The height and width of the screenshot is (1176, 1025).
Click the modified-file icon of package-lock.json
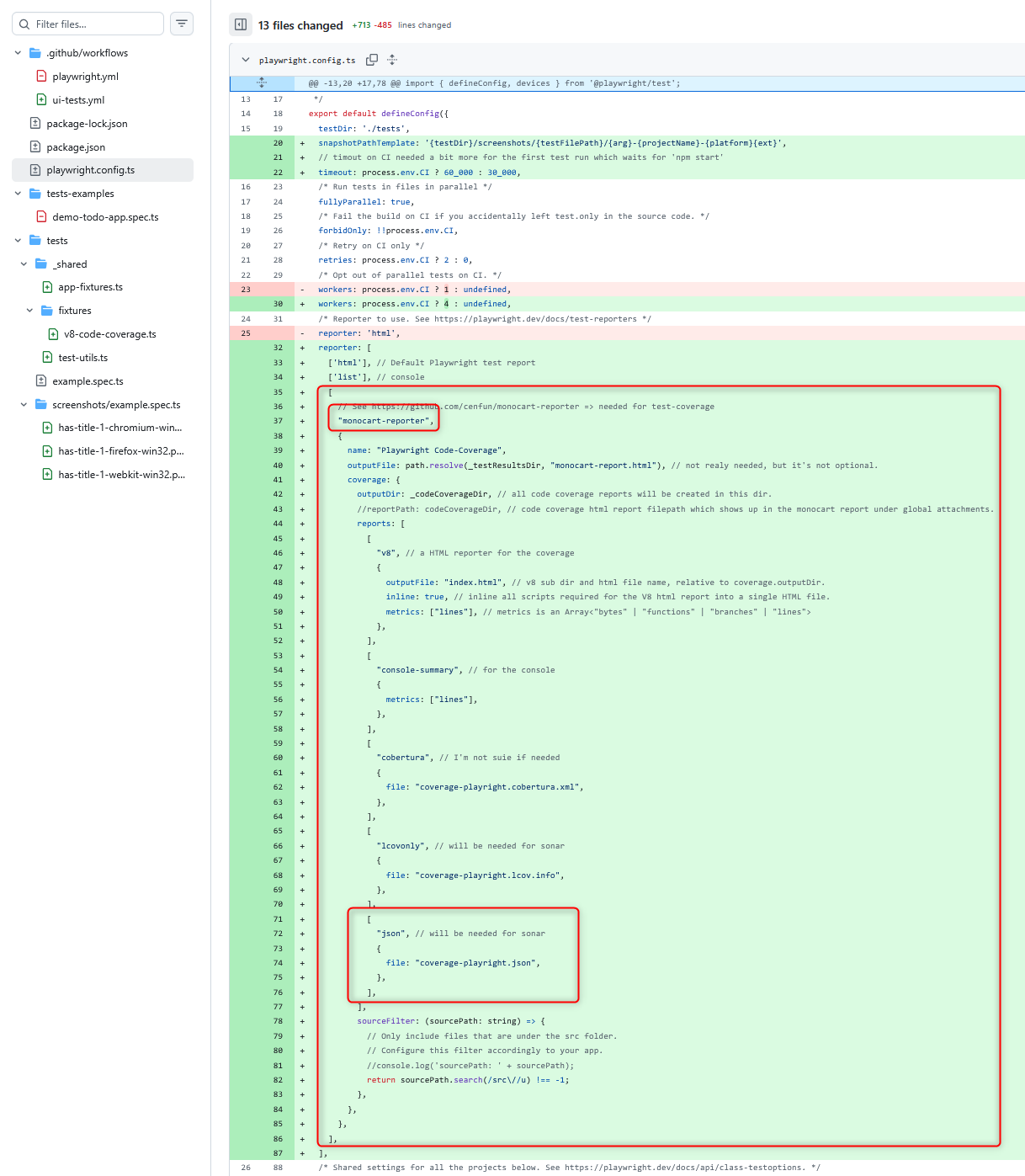[35, 124]
